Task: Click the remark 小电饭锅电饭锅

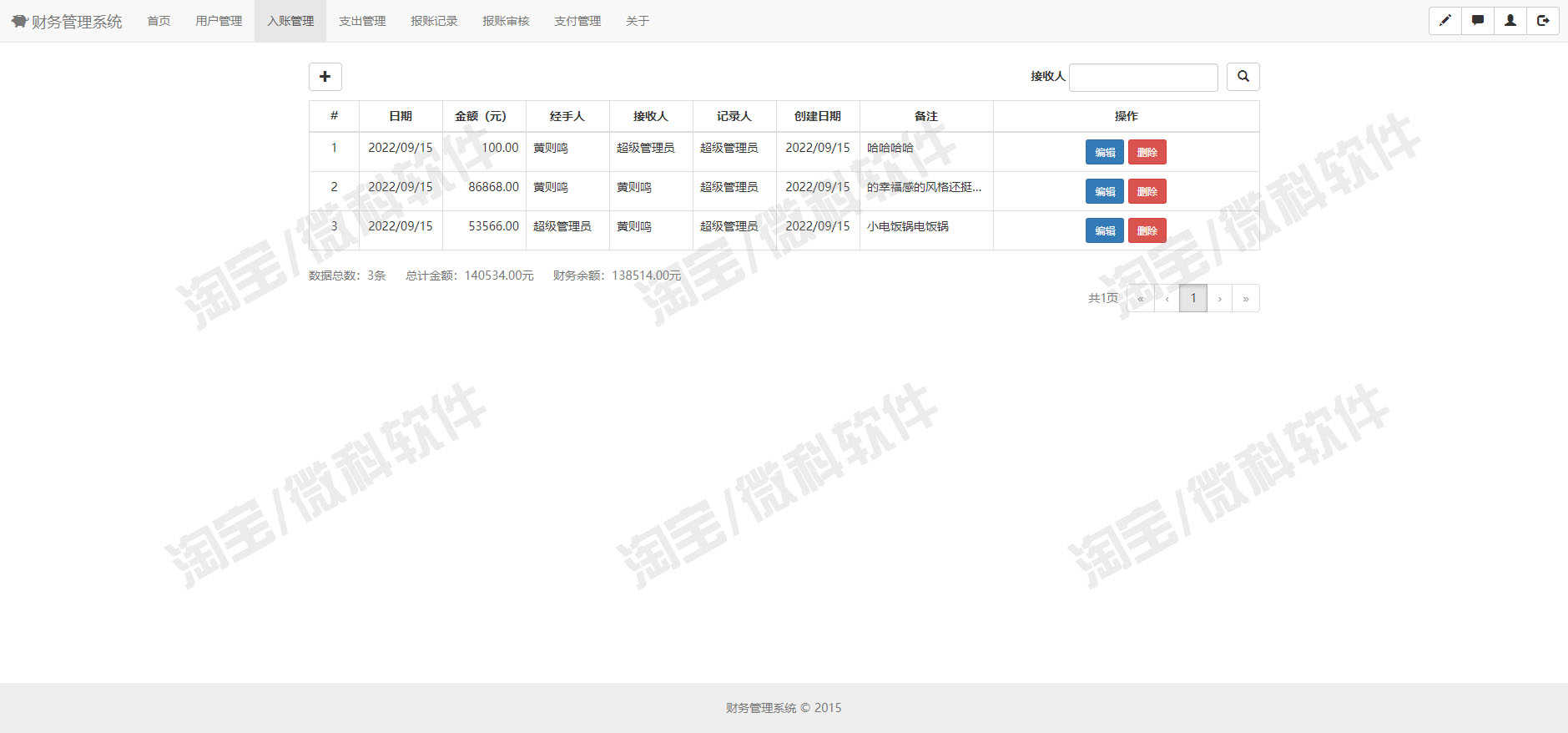Action: tap(908, 226)
